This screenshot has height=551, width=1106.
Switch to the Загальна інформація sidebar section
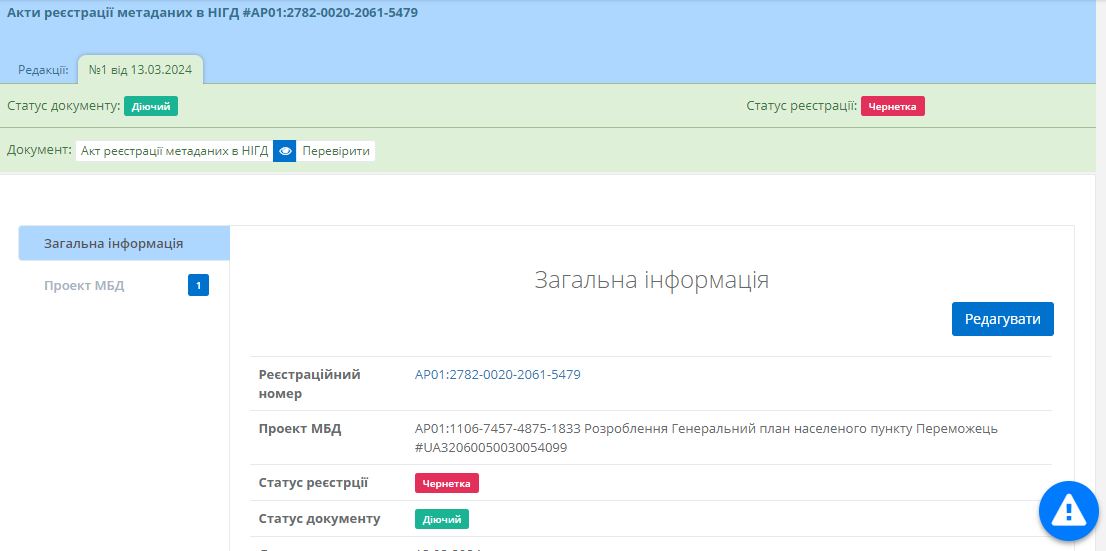113,243
